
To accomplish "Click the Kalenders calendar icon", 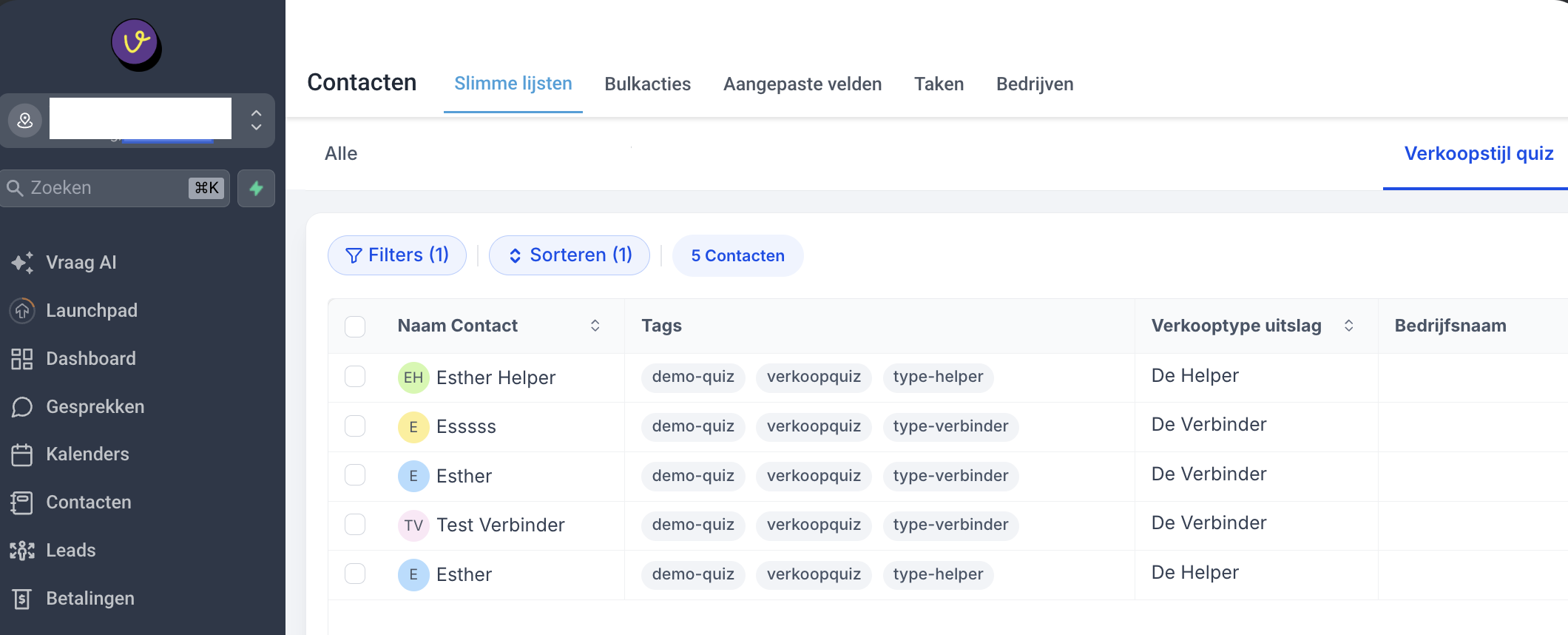I will click(22, 454).
